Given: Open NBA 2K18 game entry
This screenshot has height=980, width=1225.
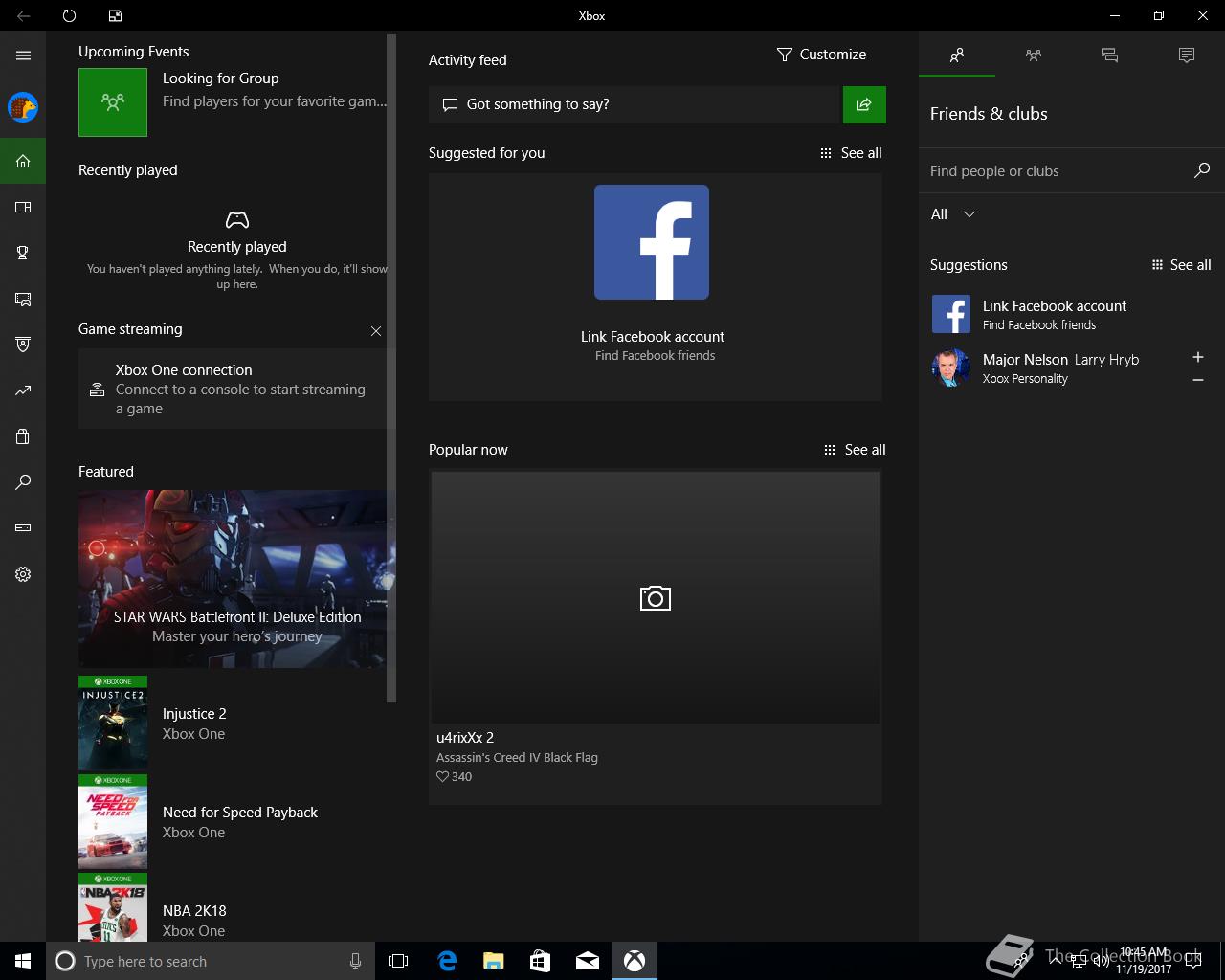Looking at the screenshot, I should point(233,908).
